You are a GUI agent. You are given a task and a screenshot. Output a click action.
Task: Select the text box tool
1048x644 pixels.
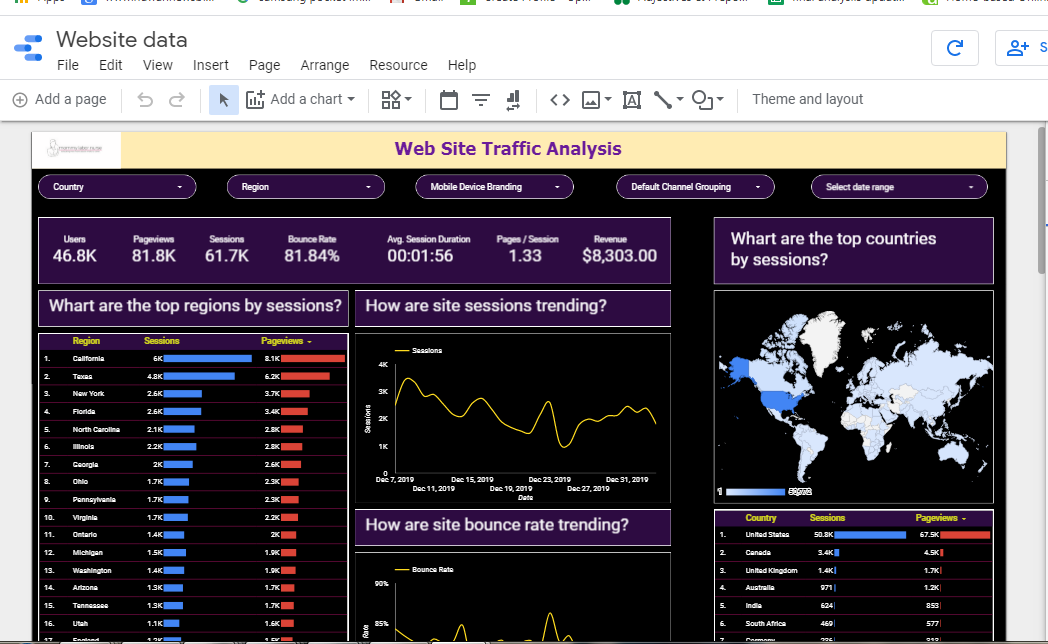pyautogui.click(x=631, y=99)
